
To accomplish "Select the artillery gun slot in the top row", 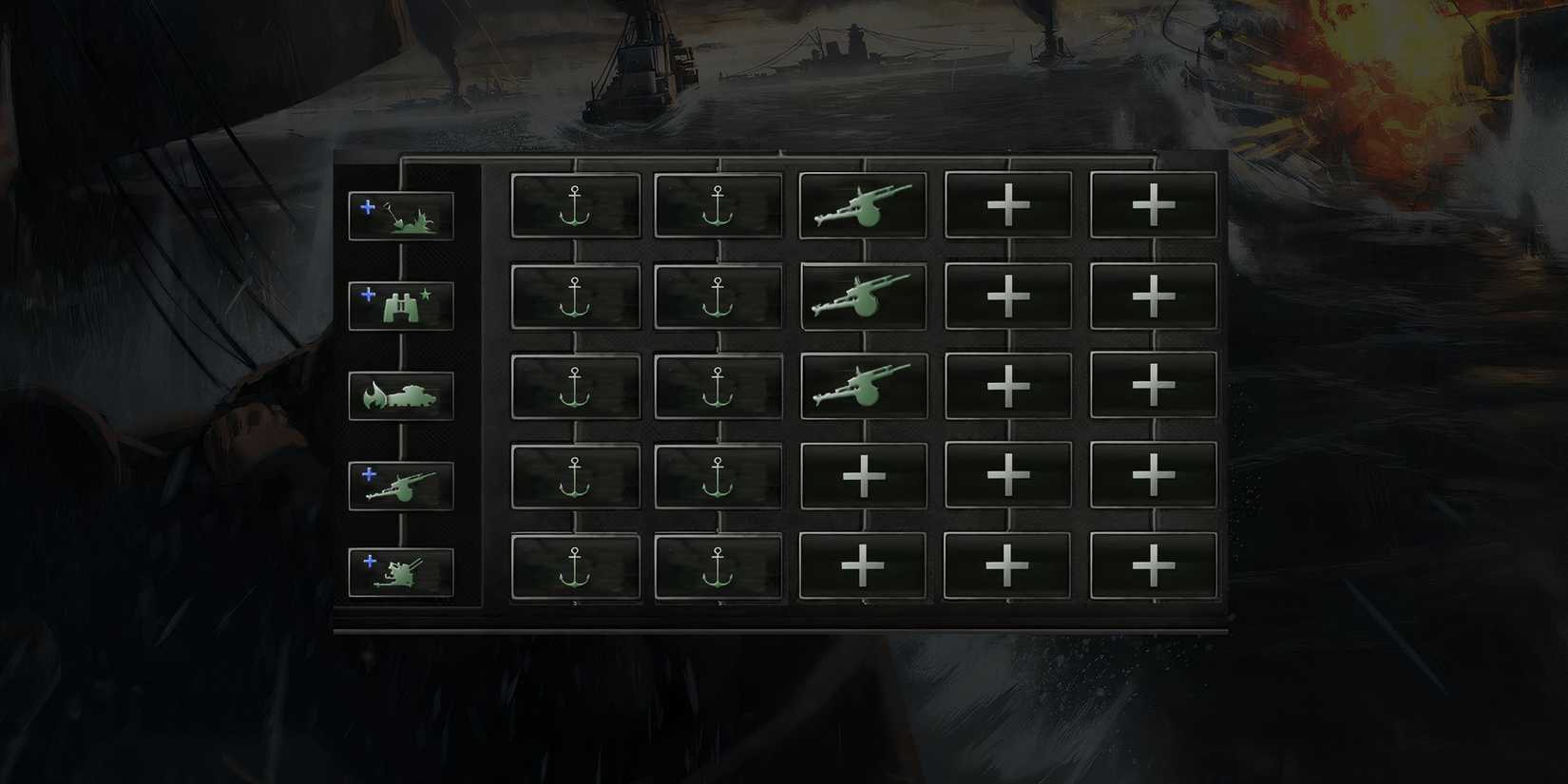I will point(863,205).
